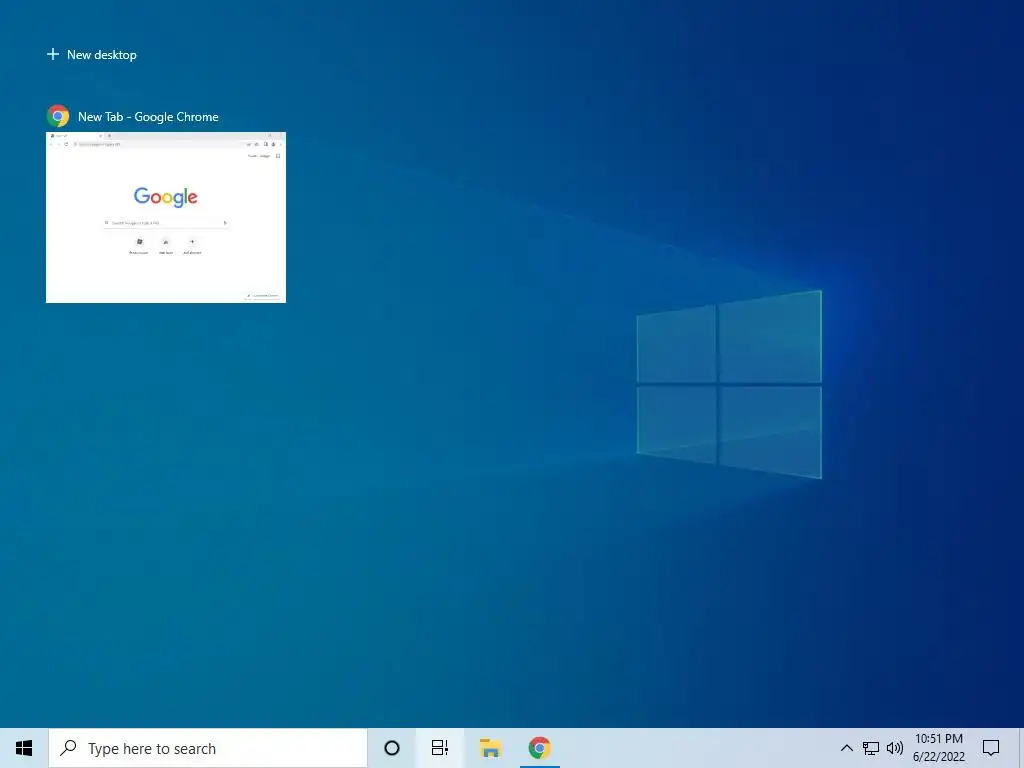Open the volume speaker icon
This screenshot has height=768, width=1024.
coord(895,748)
